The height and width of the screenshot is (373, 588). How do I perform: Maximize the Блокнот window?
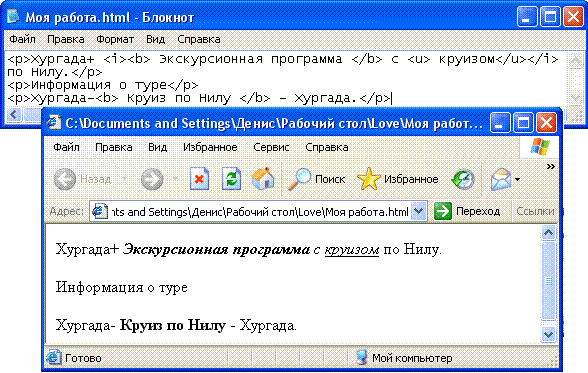tap(550, 17)
